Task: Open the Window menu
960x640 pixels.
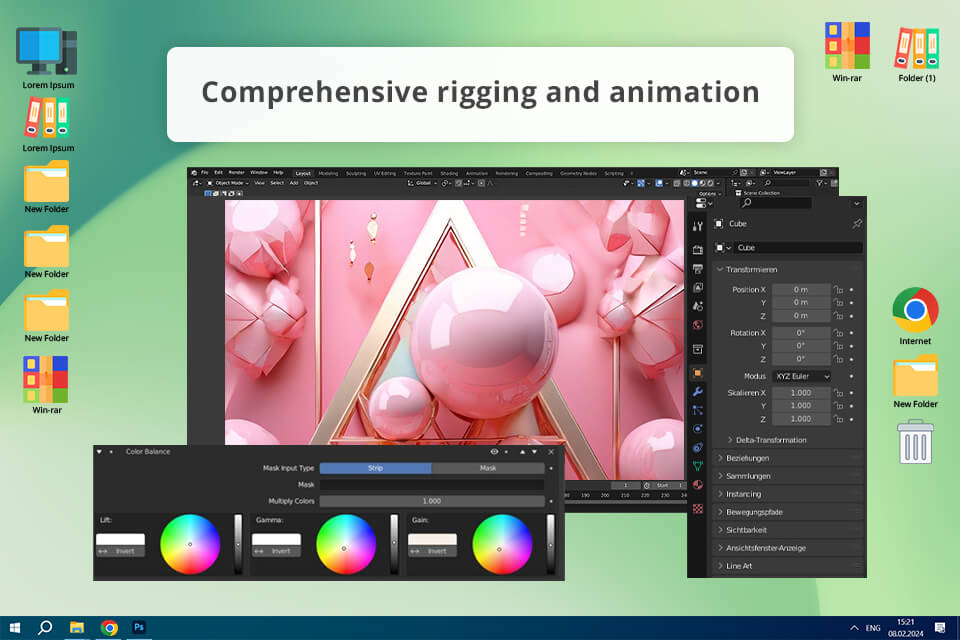Action: tap(258, 173)
